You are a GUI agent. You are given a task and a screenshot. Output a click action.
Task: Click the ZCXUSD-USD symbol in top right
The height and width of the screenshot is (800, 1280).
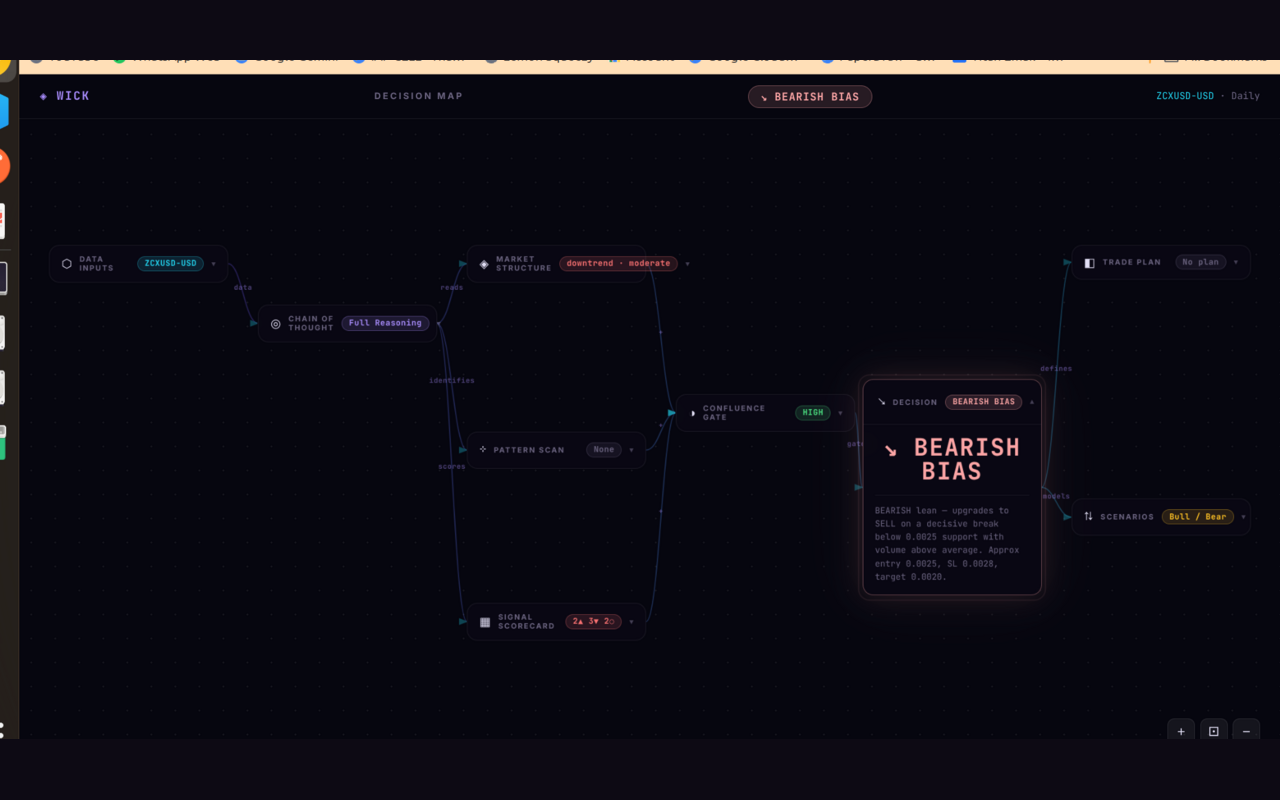point(1185,97)
